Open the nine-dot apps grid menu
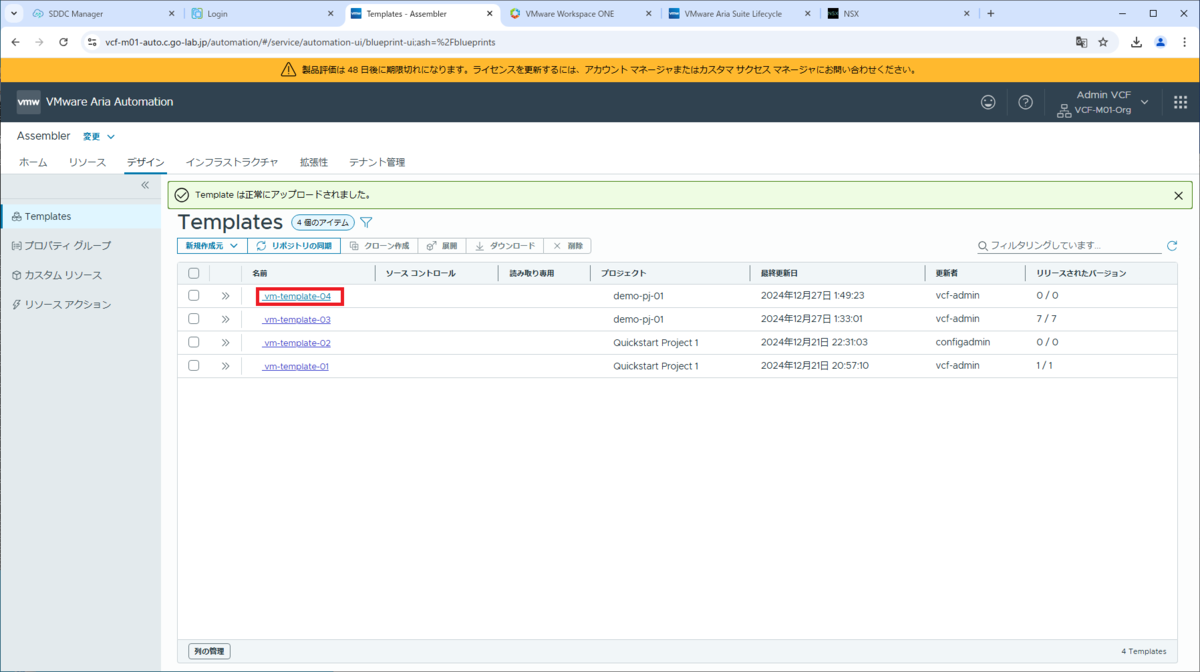The width and height of the screenshot is (1200, 672). [1180, 102]
